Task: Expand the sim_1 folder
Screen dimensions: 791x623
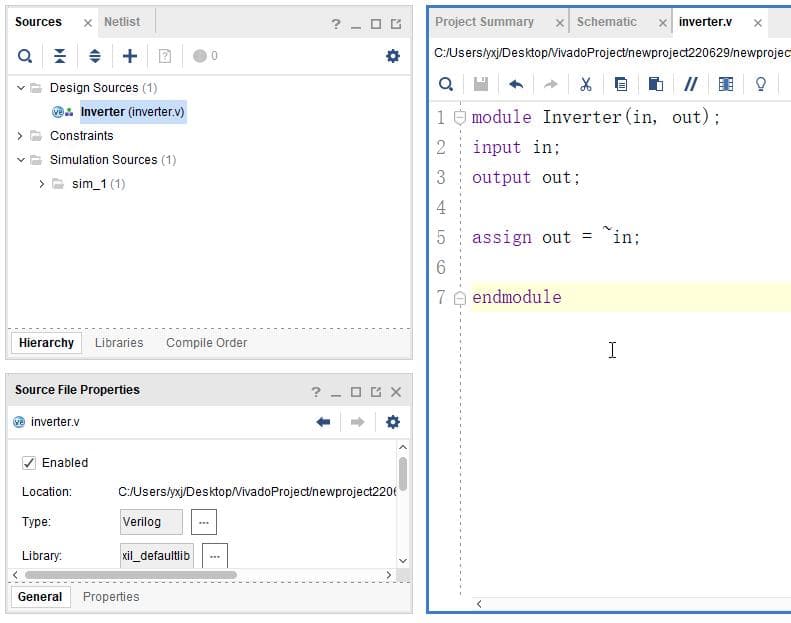Action: (x=42, y=184)
